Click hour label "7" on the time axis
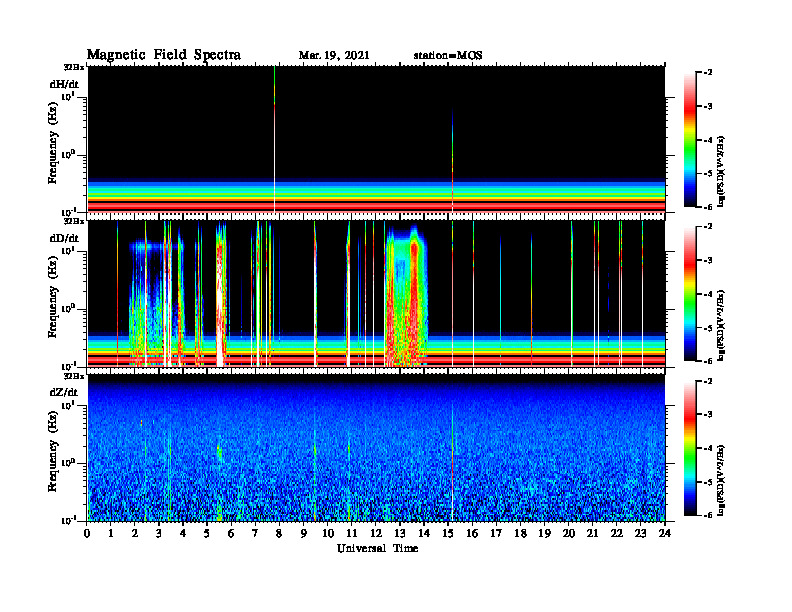 [256, 533]
